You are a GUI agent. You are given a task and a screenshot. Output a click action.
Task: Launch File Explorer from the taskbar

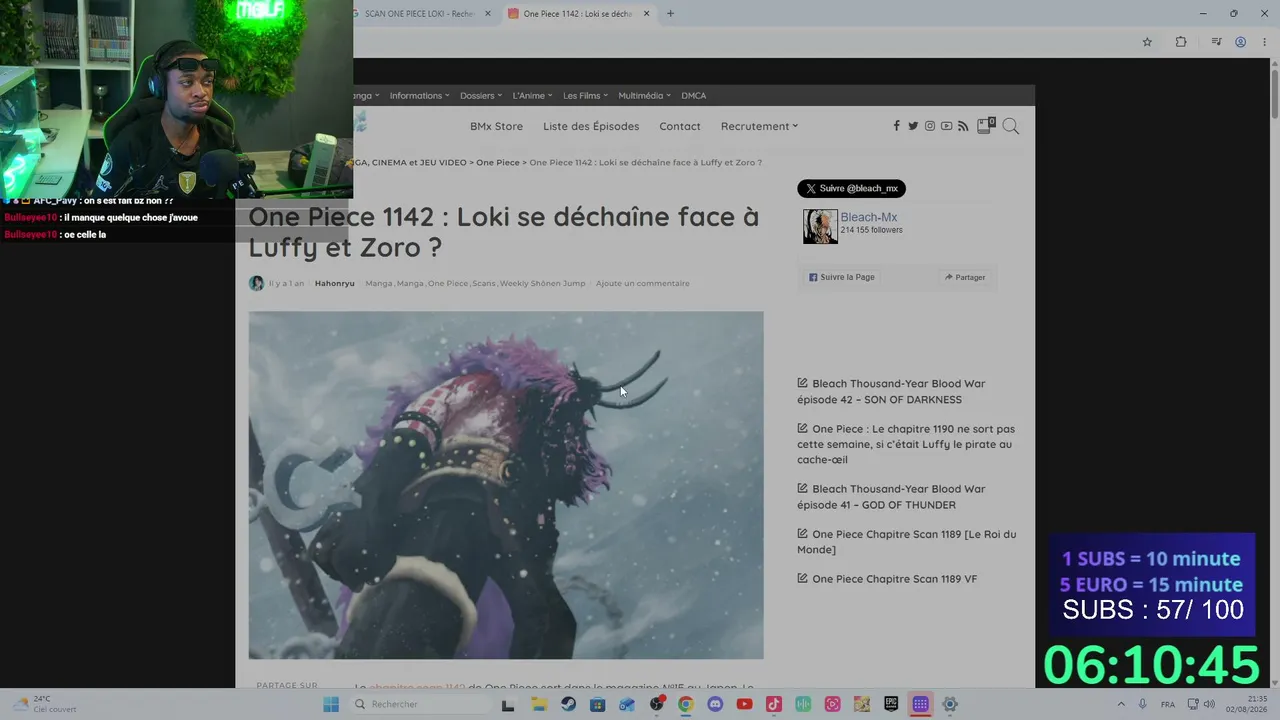(x=539, y=704)
